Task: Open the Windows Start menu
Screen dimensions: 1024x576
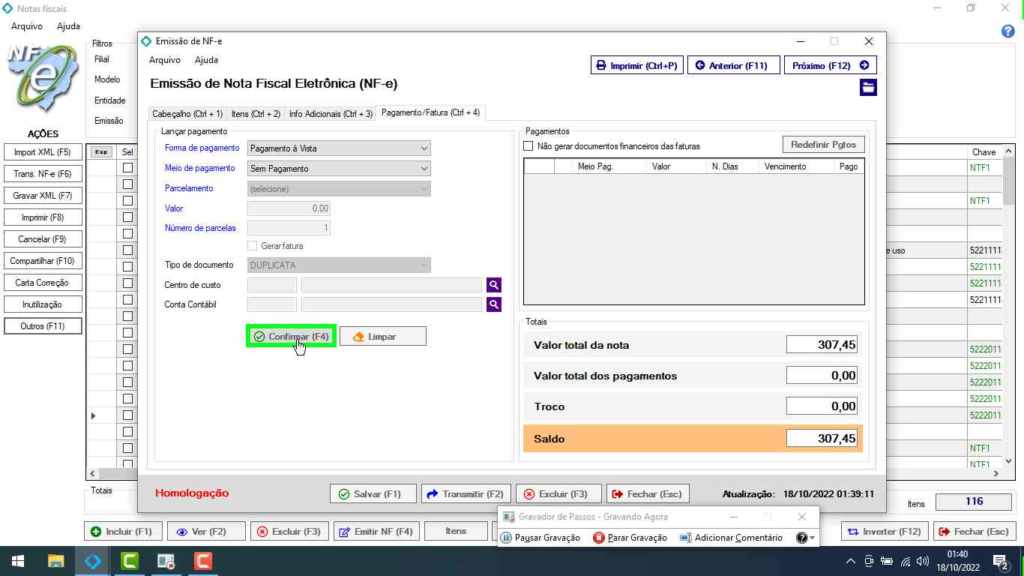Action: (x=18, y=562)
